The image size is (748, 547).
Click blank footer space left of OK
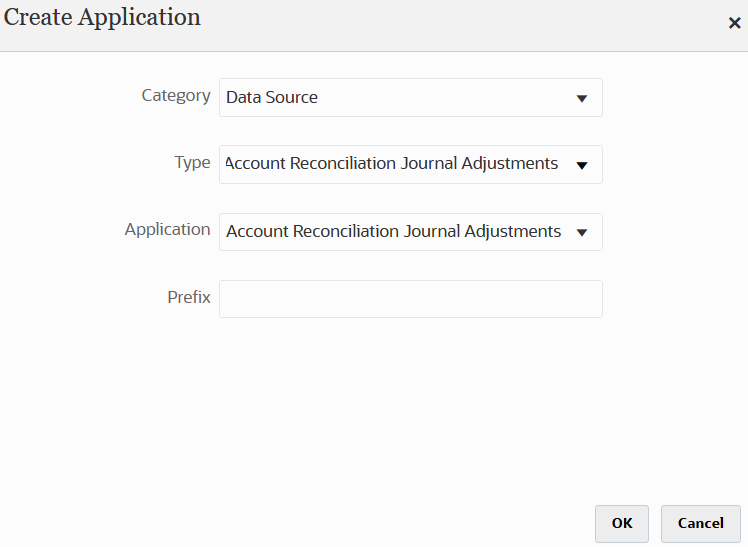(x=300, y=523)
